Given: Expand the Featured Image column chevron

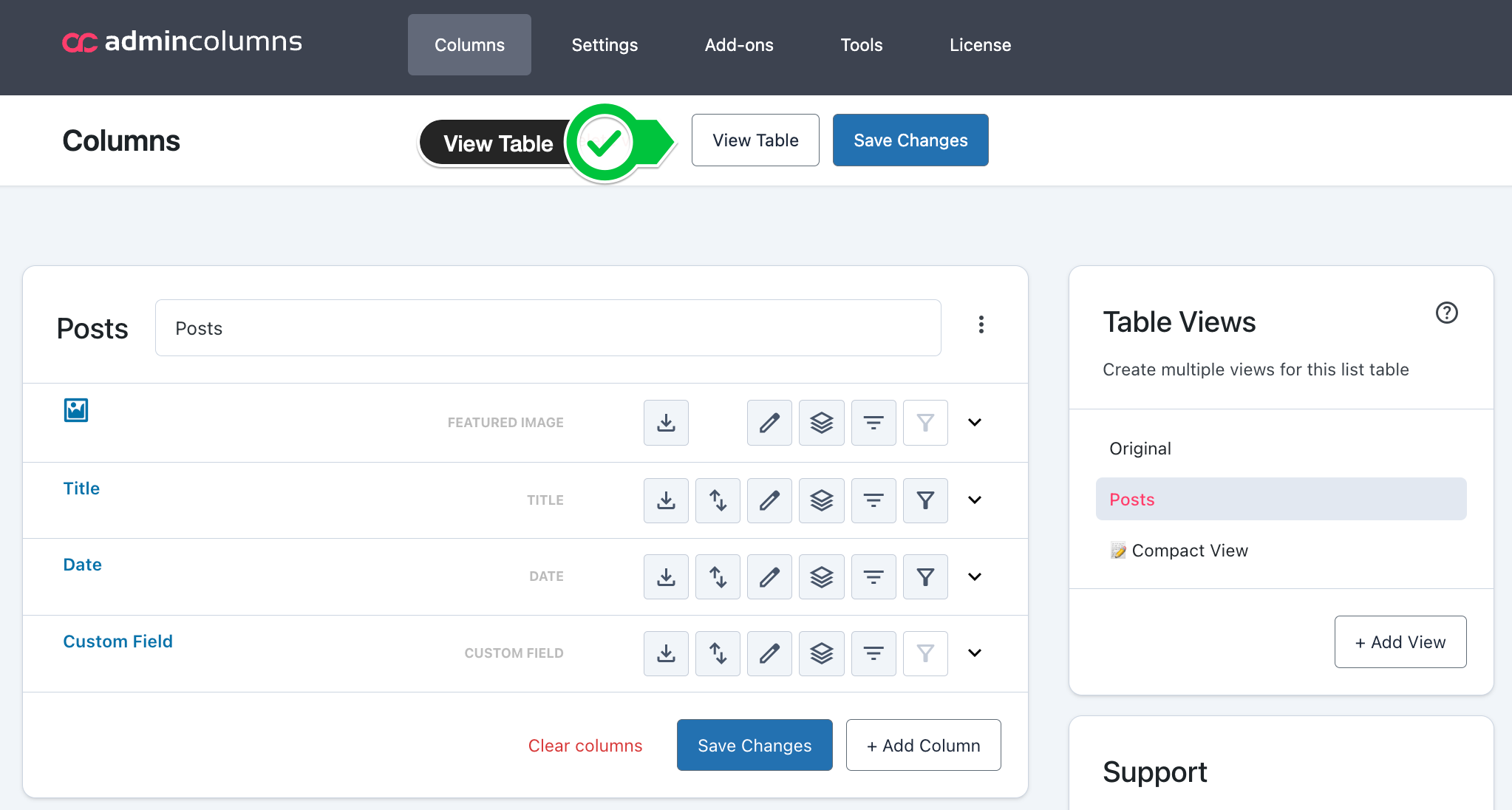Looking at the screenshot, I should tap(975, 423).
